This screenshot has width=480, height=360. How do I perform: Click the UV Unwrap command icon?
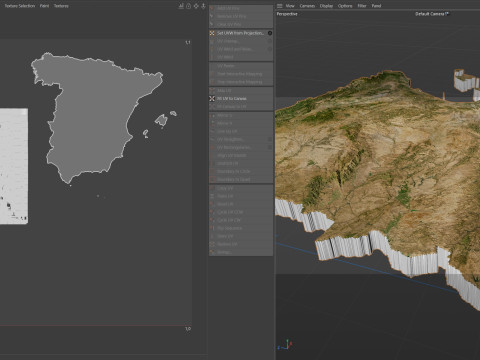[212, 41]
